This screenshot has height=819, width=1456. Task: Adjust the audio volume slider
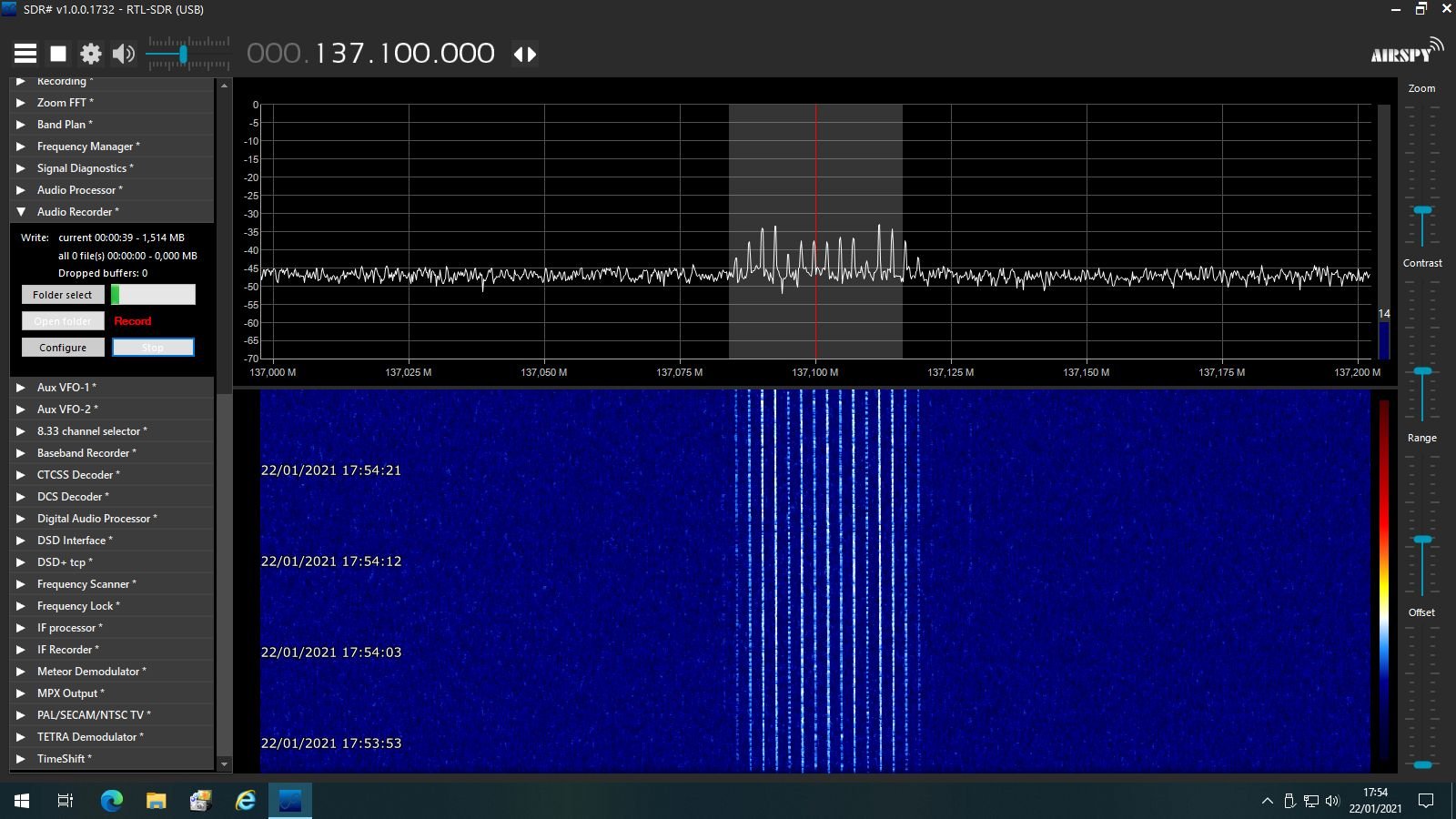click(187, 55)
